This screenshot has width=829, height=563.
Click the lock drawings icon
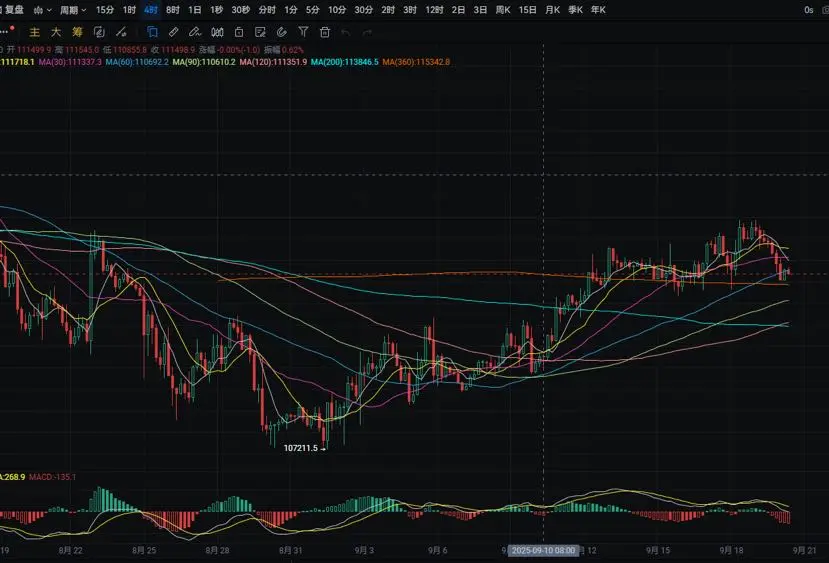coord(239,32)
